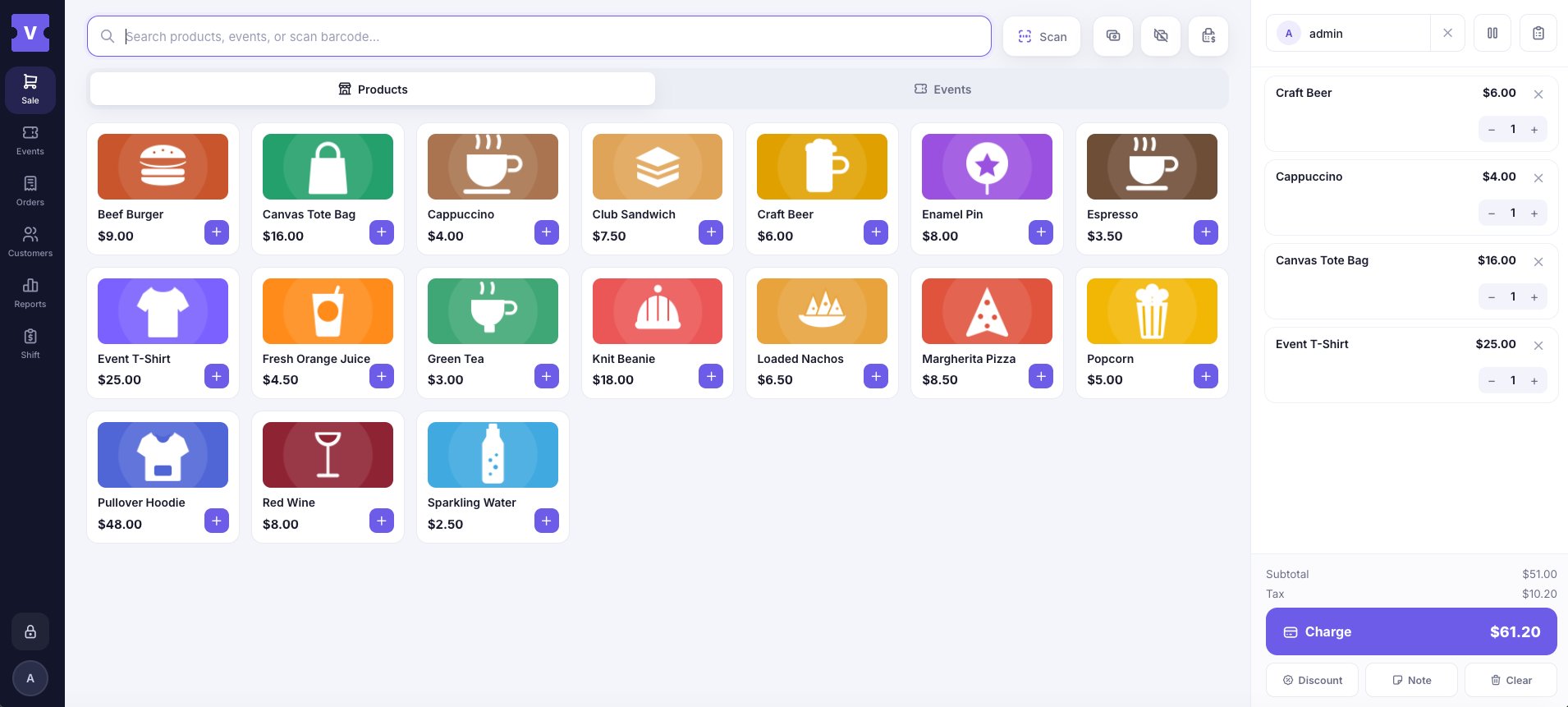Click the Red Wine product image
This screenshot has height=707, width=1568.
(328, 455)
